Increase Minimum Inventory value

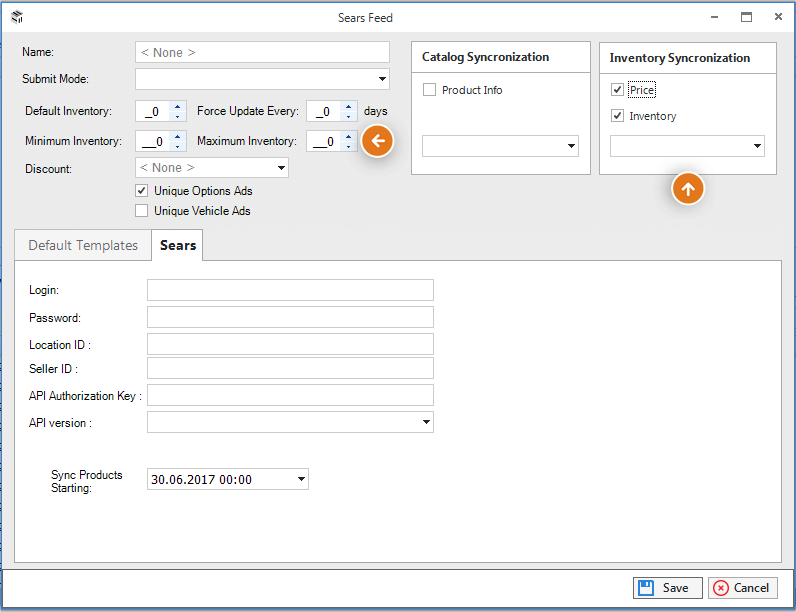point(177,136)
